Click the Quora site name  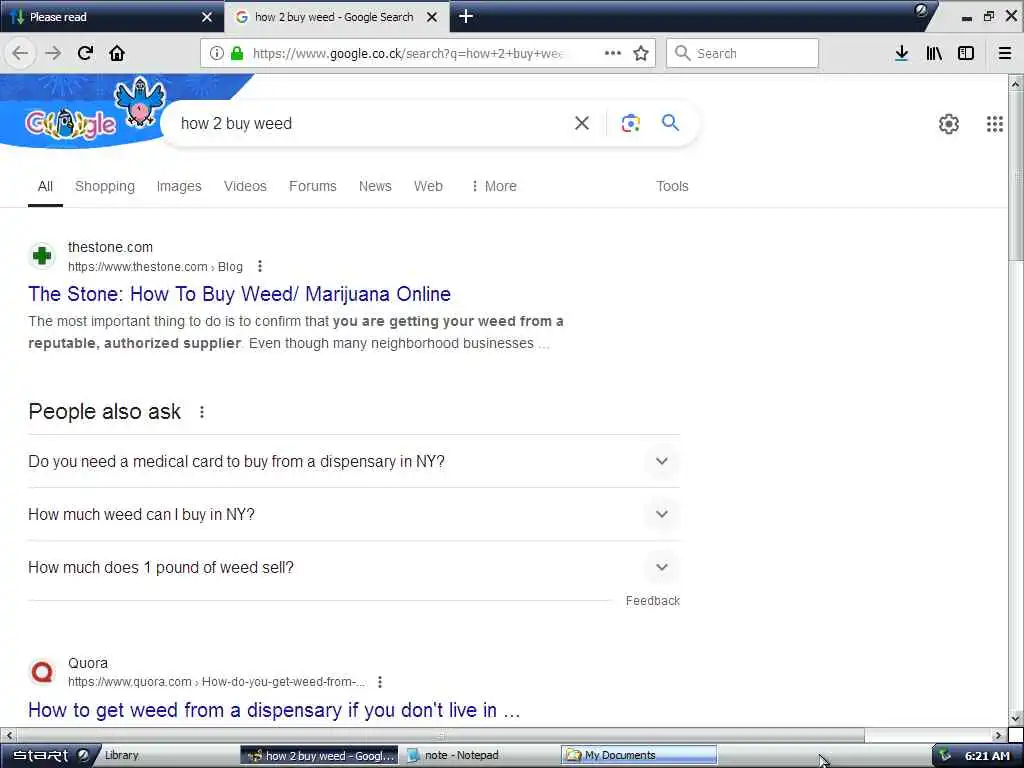coord(88,663)
